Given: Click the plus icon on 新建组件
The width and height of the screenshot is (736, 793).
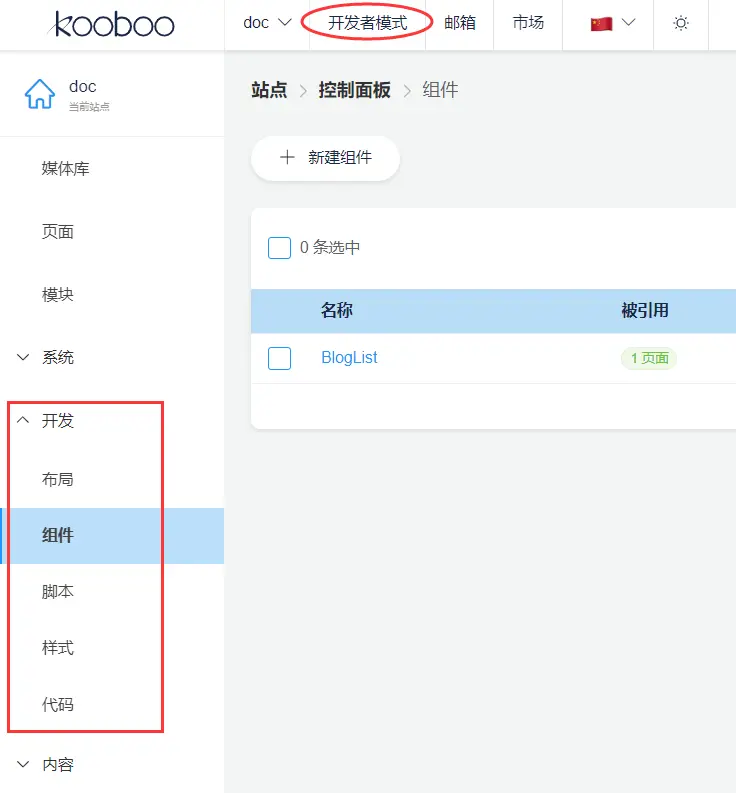Looking at the screenshot, I should (287, 158).
